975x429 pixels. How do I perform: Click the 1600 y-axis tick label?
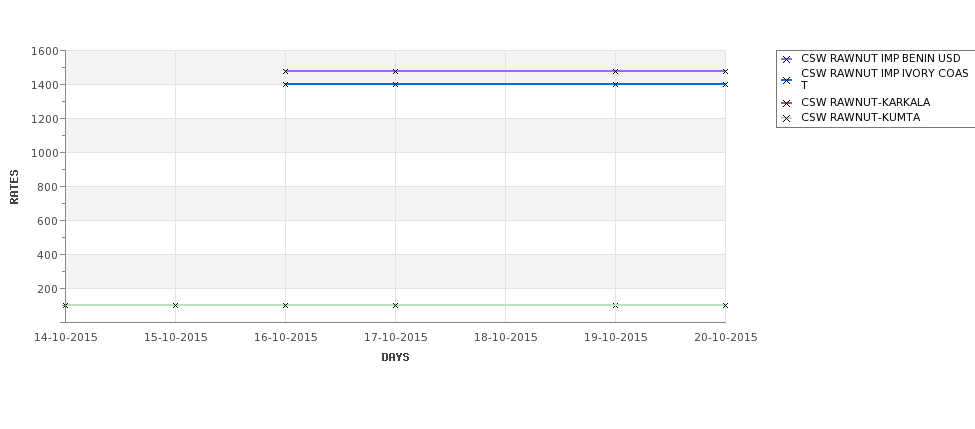[45, 51]
